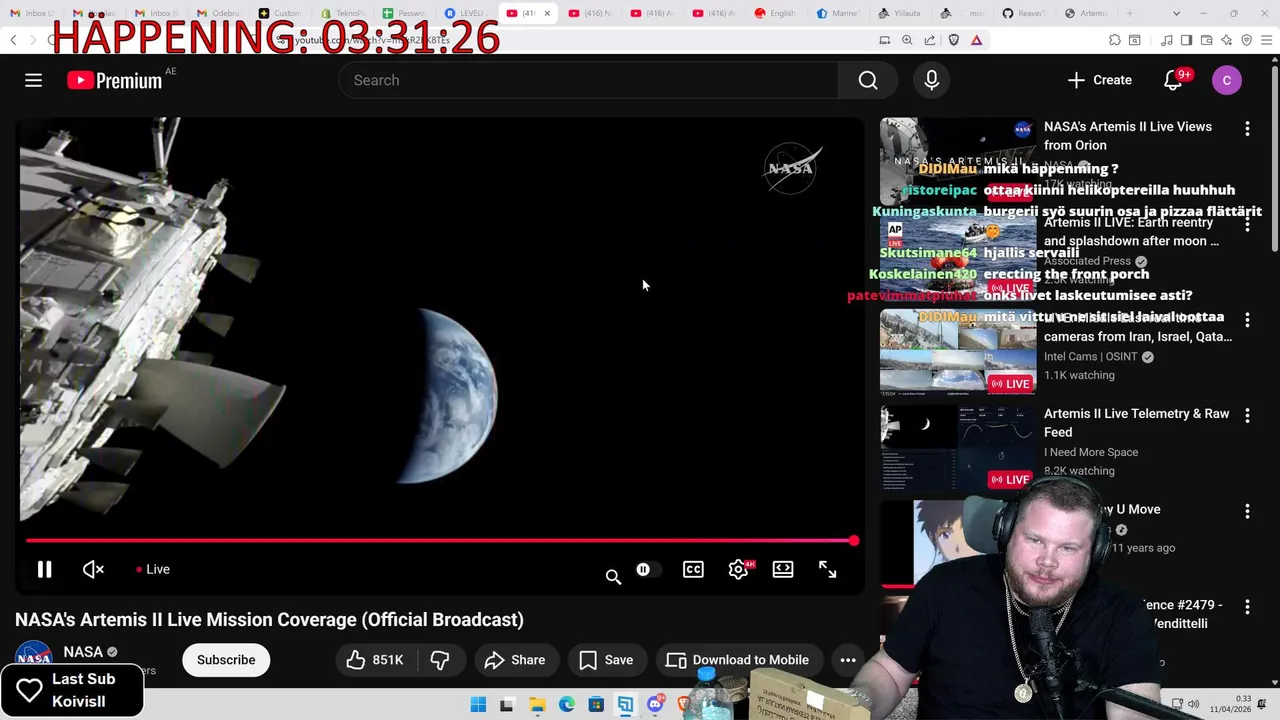
Task: Open Artemis II Live Telemetry & Raw Feed title
Action: tap(1137, 423)
